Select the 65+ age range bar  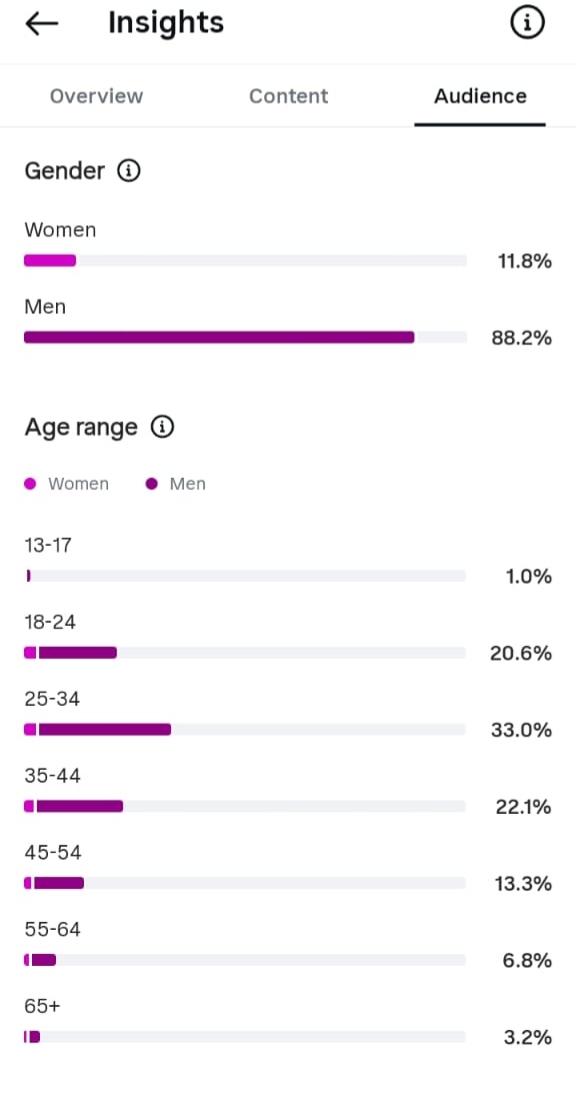(x=245, y=1037)
